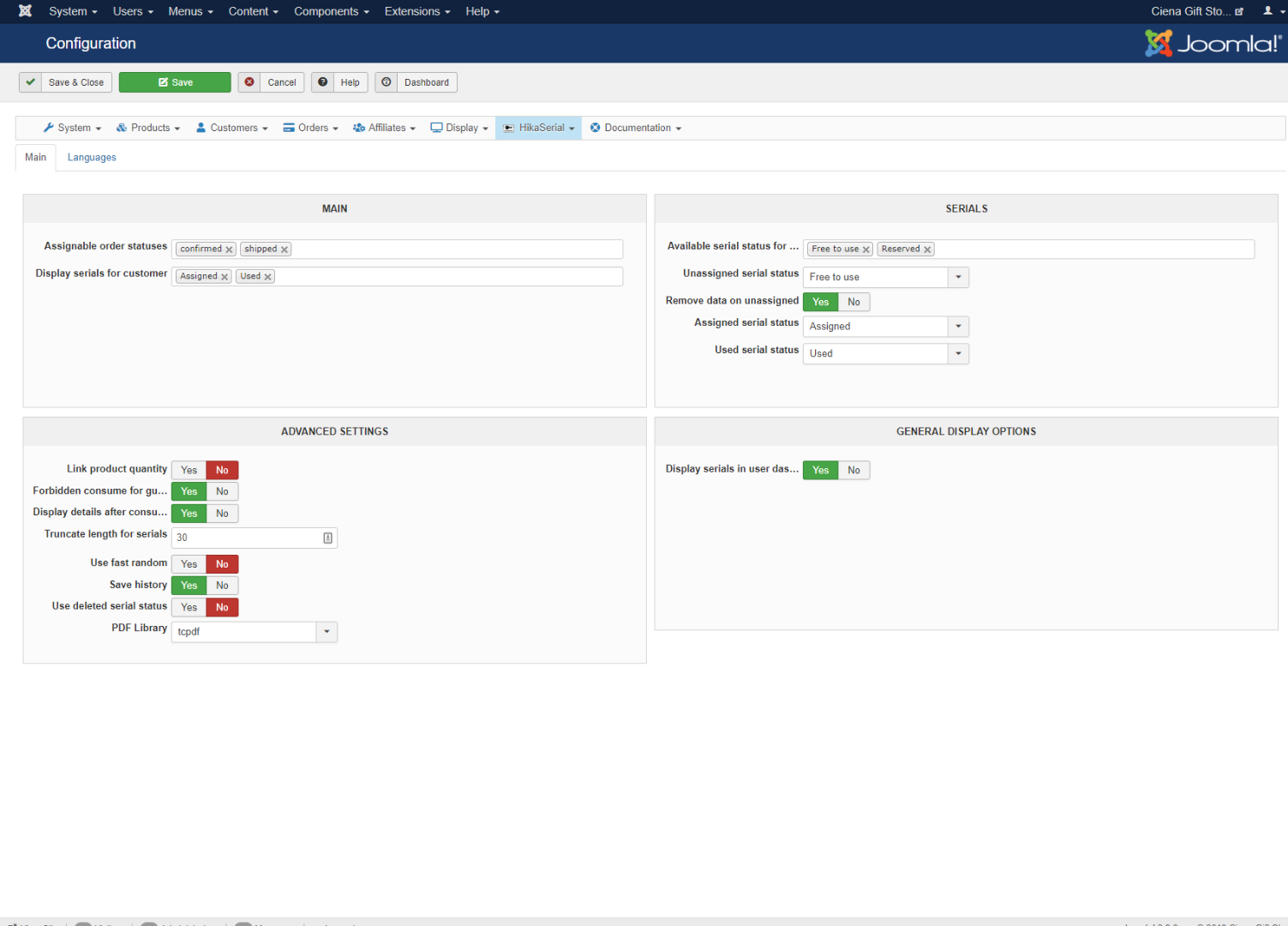Image resolution: width=1288 pixels, height=926 pixels.
Task: Click the red Cancel circle icon
Action: pyautogui.click(x=249, y=82)
